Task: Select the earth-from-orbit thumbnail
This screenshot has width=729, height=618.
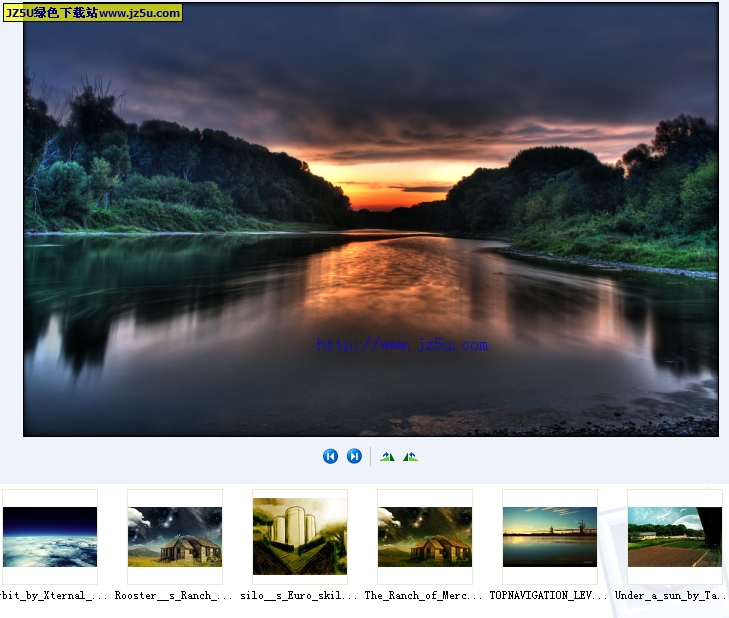Action: coord(50,537)
